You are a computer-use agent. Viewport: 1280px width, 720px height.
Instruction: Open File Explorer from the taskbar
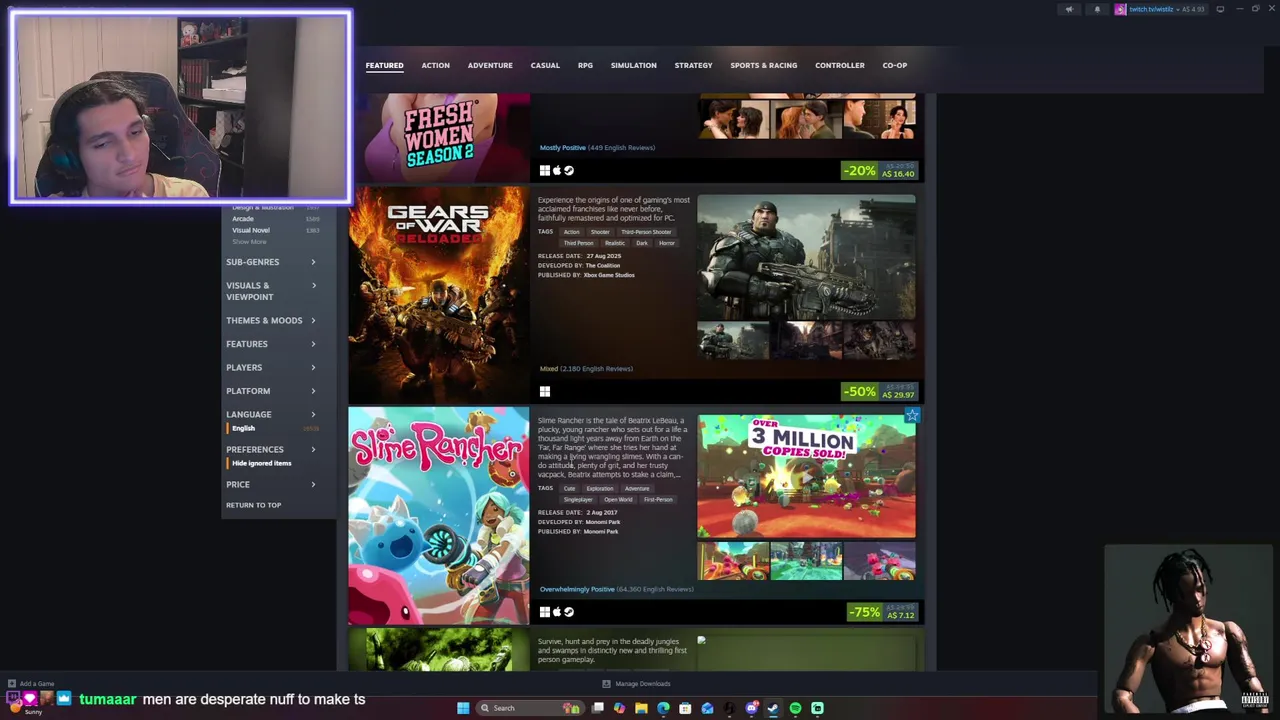[x=641, y=708]
